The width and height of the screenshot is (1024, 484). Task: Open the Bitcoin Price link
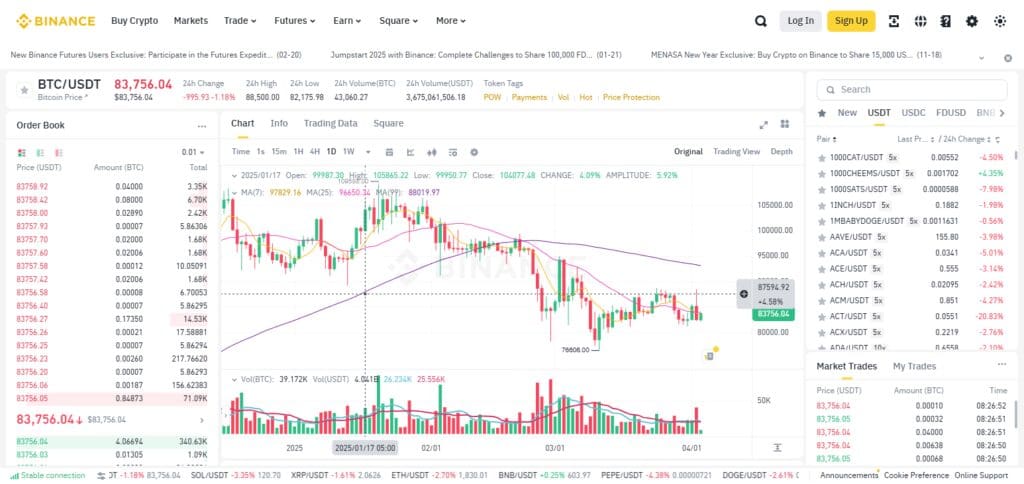tap(63, 97)
